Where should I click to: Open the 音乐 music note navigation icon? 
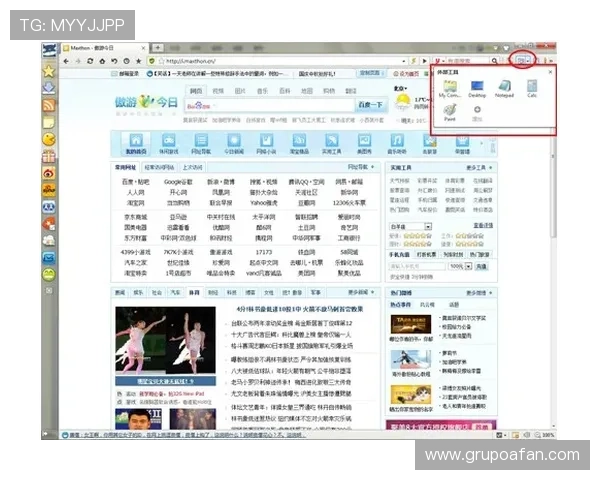(x=397, y=144)
